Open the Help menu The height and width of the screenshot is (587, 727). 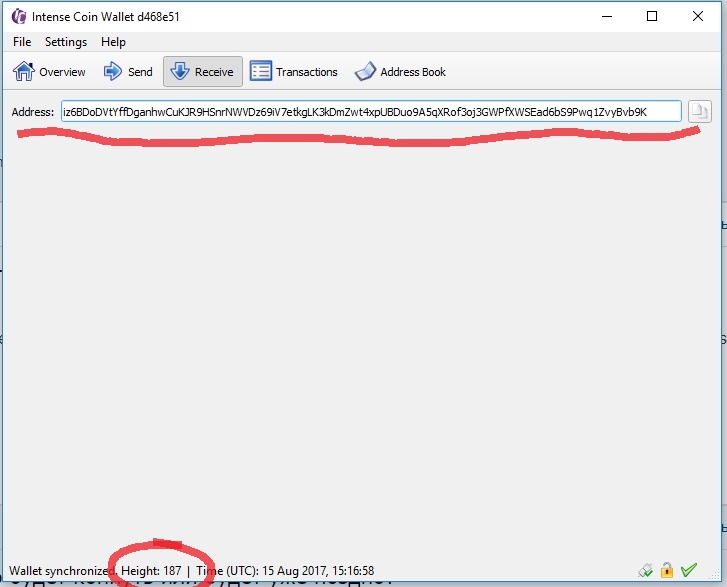click(x=113, y=42)
